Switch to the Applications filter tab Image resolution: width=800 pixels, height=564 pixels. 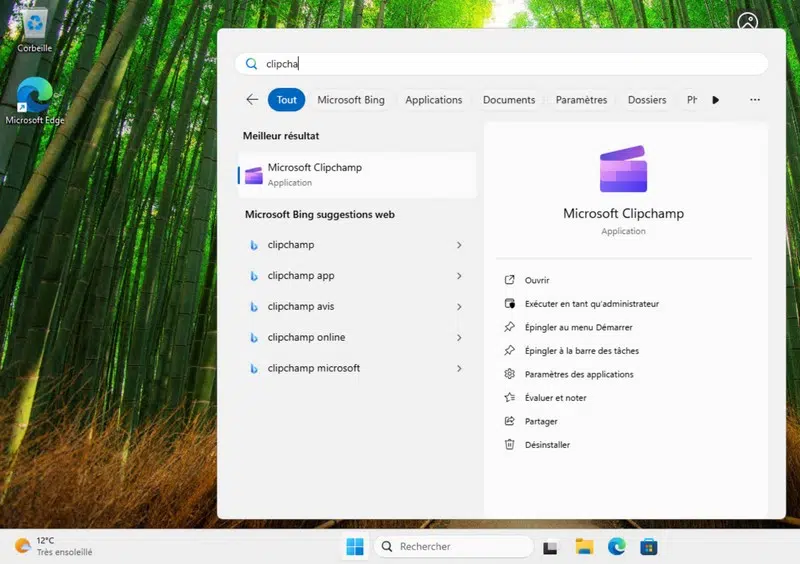[433, 100]
